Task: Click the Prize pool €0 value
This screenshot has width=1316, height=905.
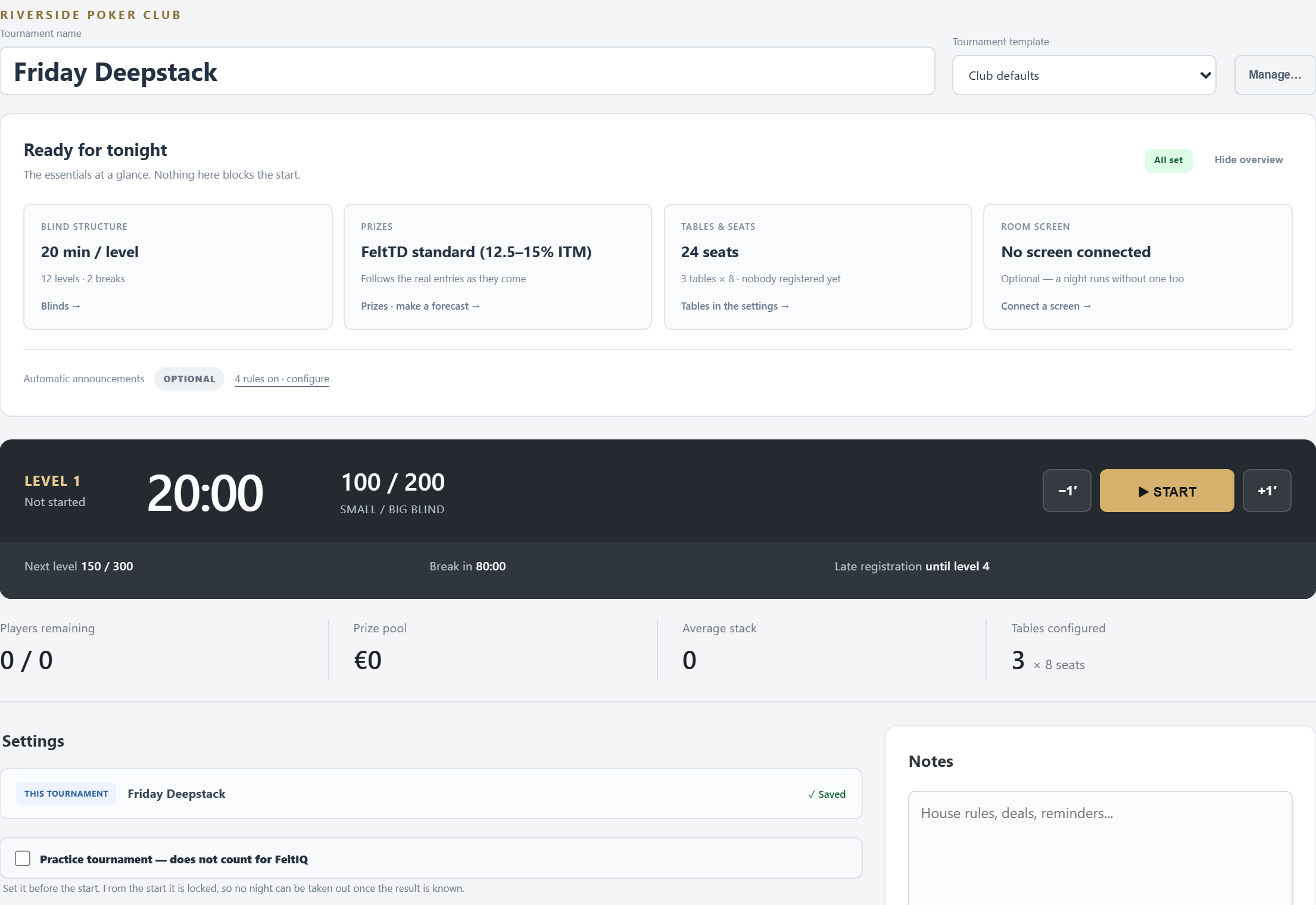Action: tap(367, 660)
